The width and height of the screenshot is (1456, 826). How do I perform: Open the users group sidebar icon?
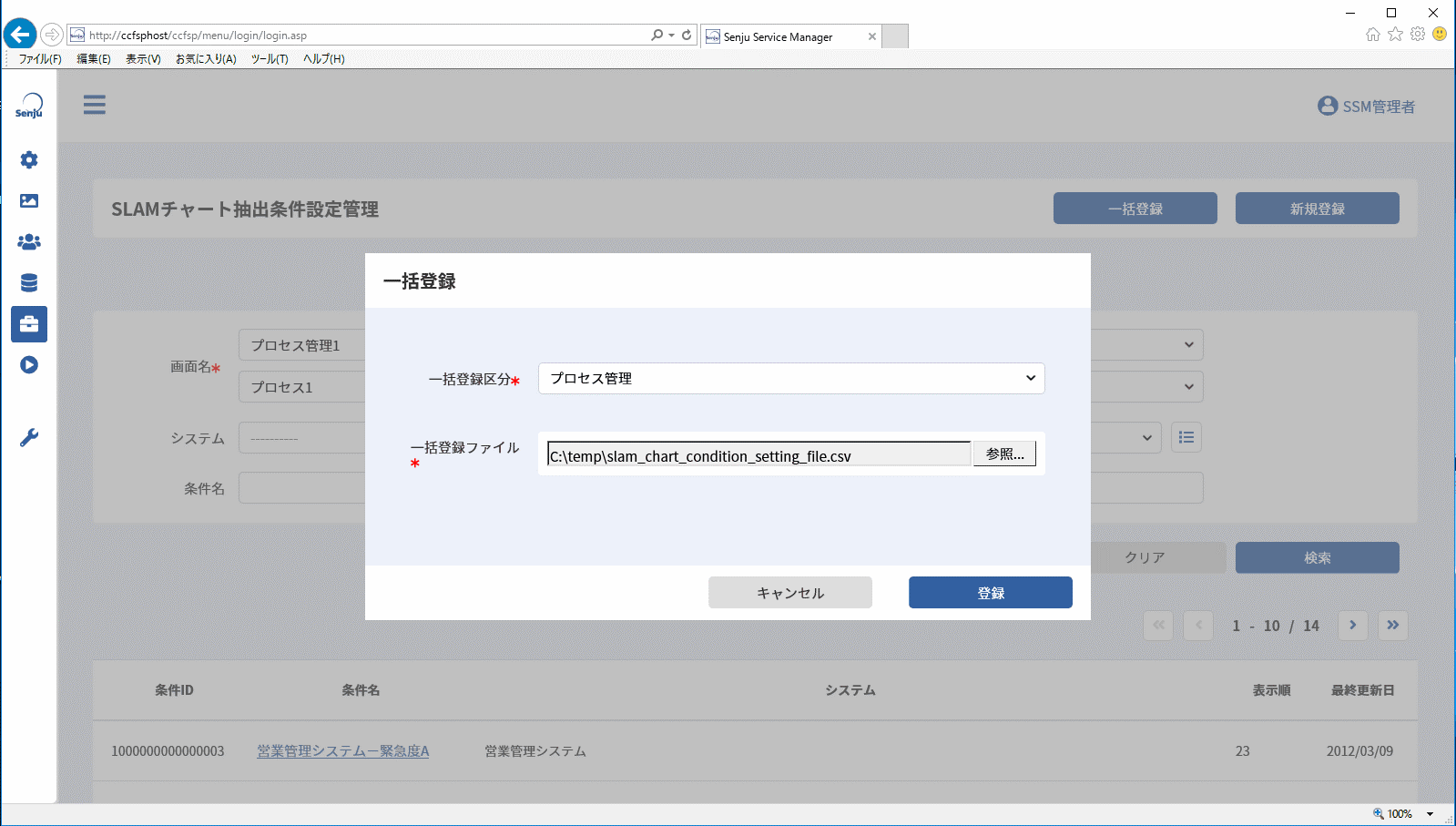29,242
